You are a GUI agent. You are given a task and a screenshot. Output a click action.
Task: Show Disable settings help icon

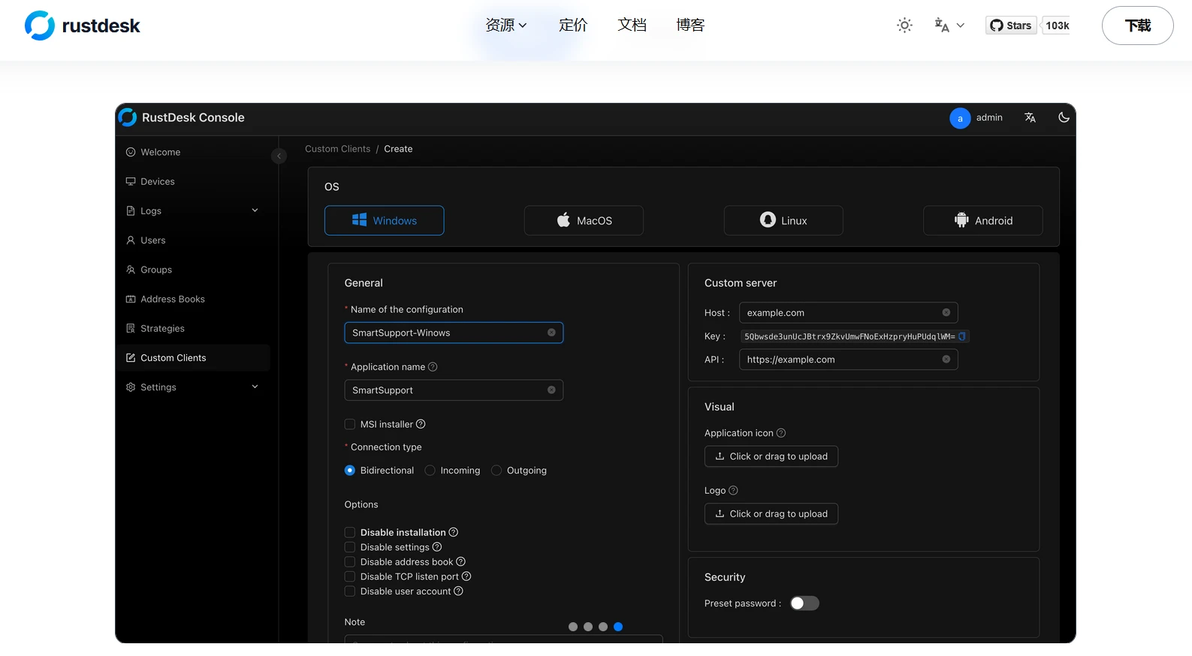tap(437, 547)
